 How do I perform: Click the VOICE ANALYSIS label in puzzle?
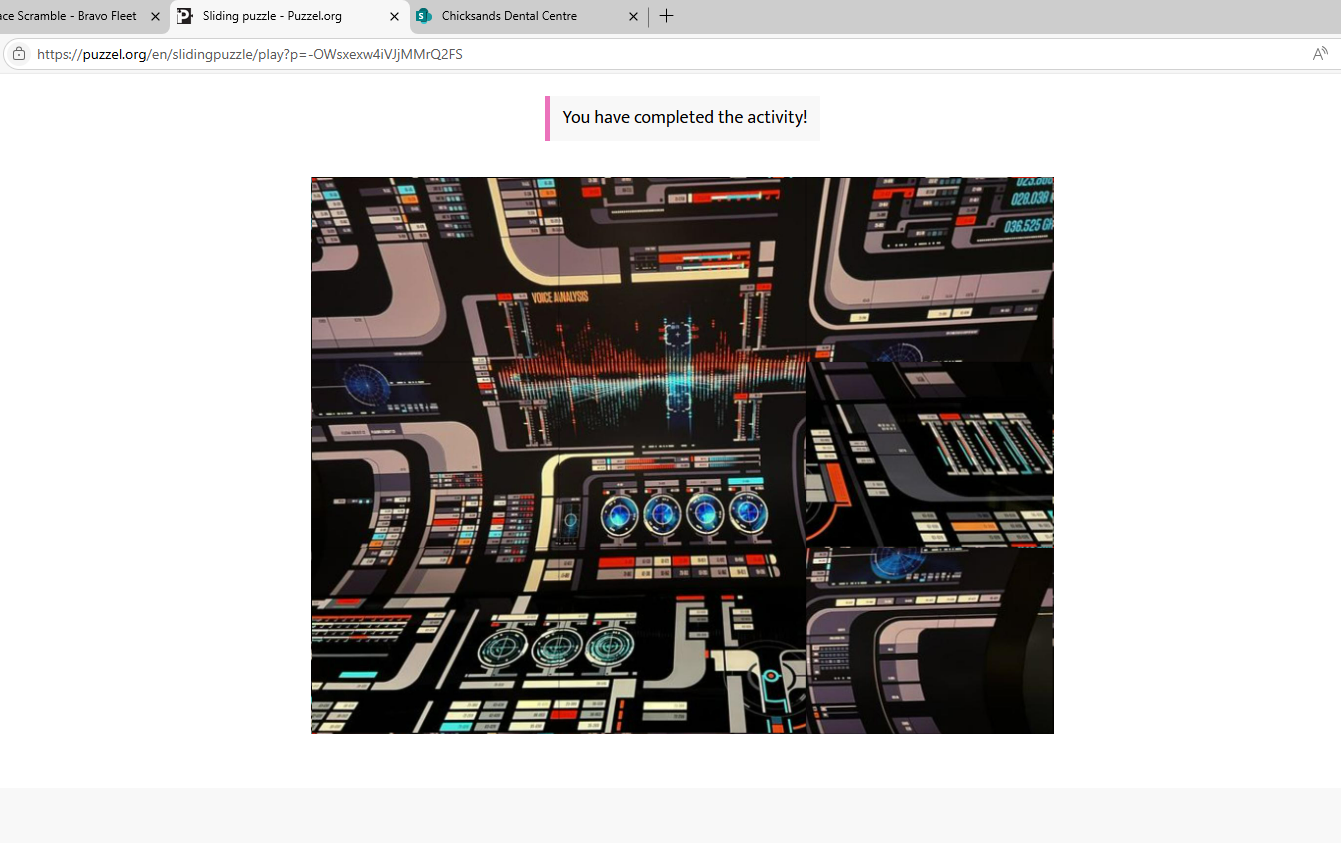tap(560, 297)
